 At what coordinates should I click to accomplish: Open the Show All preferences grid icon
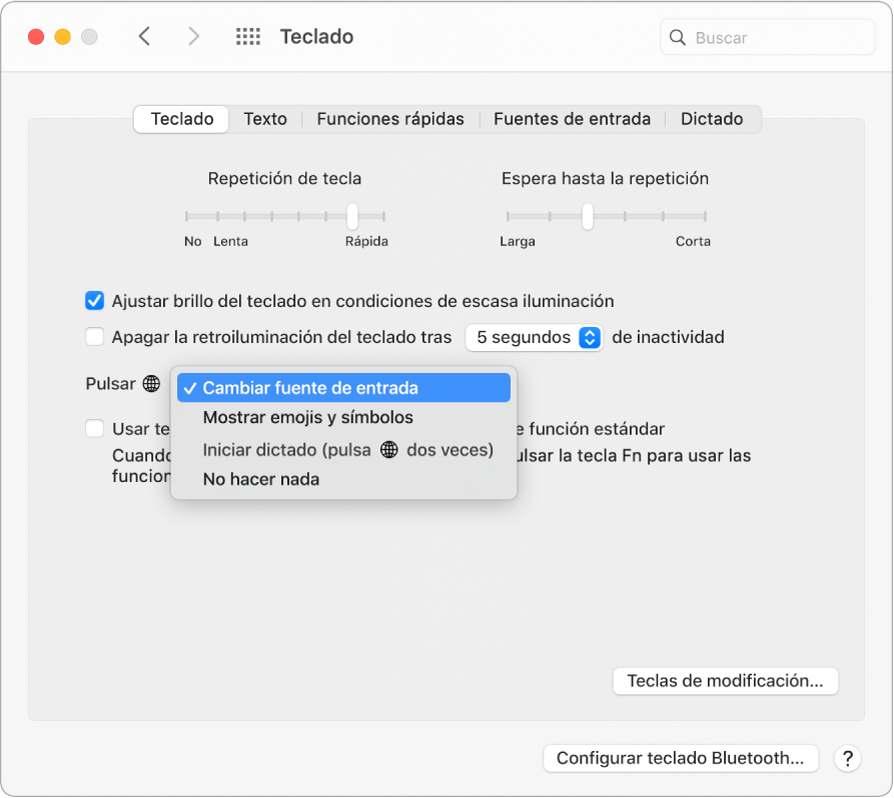click(247, 36)
